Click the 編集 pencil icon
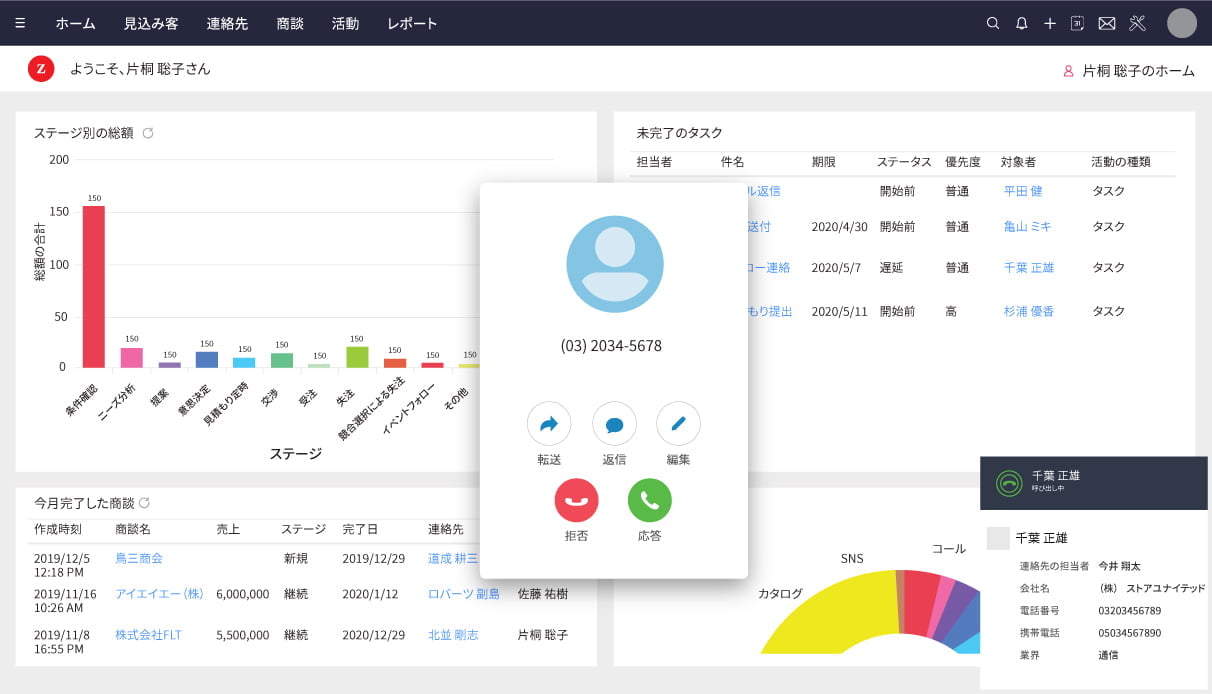This screenshot has width=1212, height=694. tap(678, 424)
